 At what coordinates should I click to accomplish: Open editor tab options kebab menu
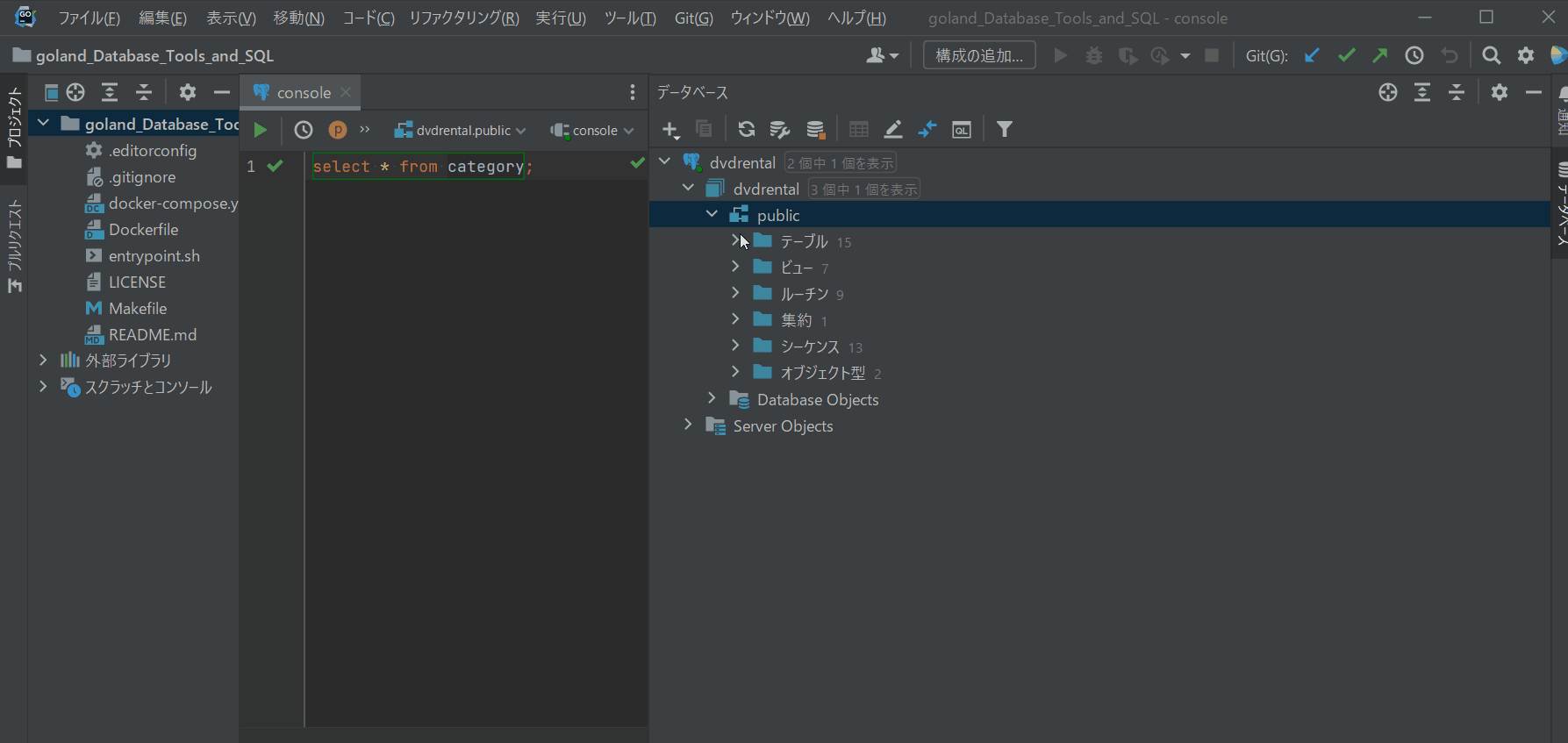(632, 92)
